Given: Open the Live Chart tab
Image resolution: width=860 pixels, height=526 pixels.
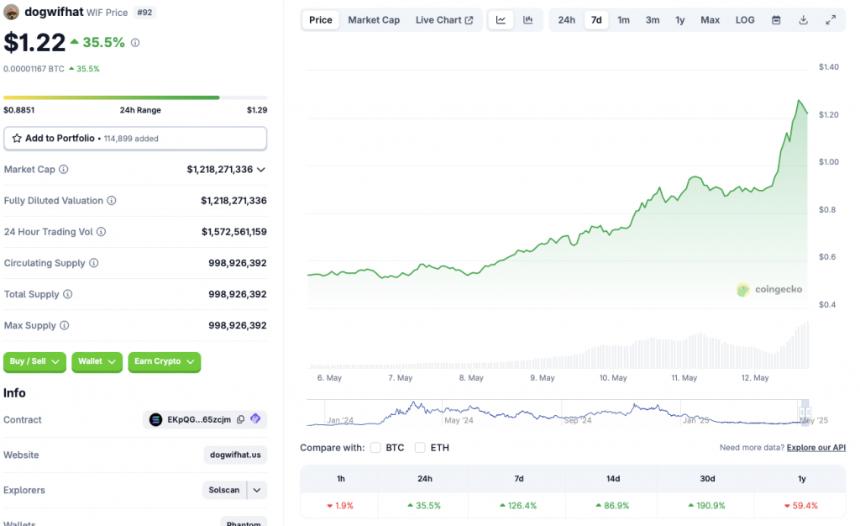Looking at the screenshot, I should pyautogui.click(x=444, y=20).
